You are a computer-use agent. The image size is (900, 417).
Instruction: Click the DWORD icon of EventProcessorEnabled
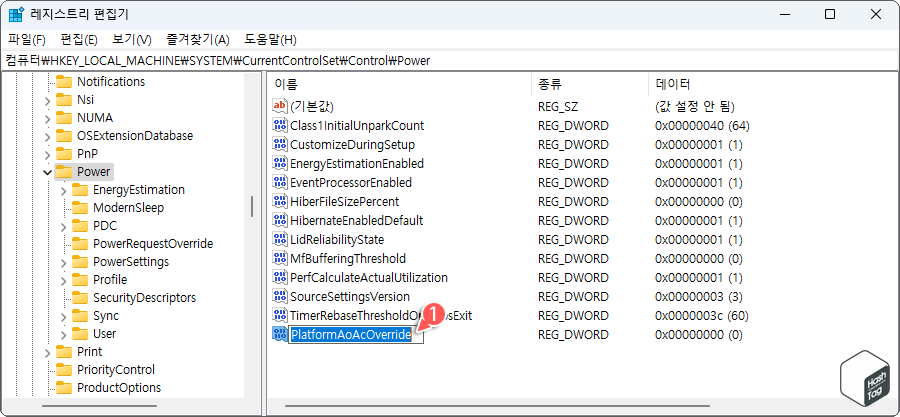click(280, 182)
